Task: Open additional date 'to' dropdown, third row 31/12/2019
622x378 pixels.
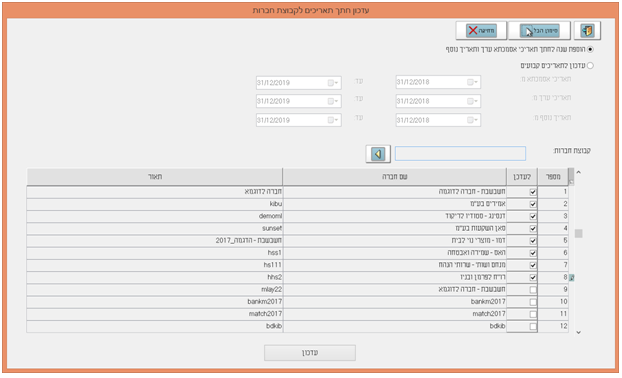Action: (333, 120)
